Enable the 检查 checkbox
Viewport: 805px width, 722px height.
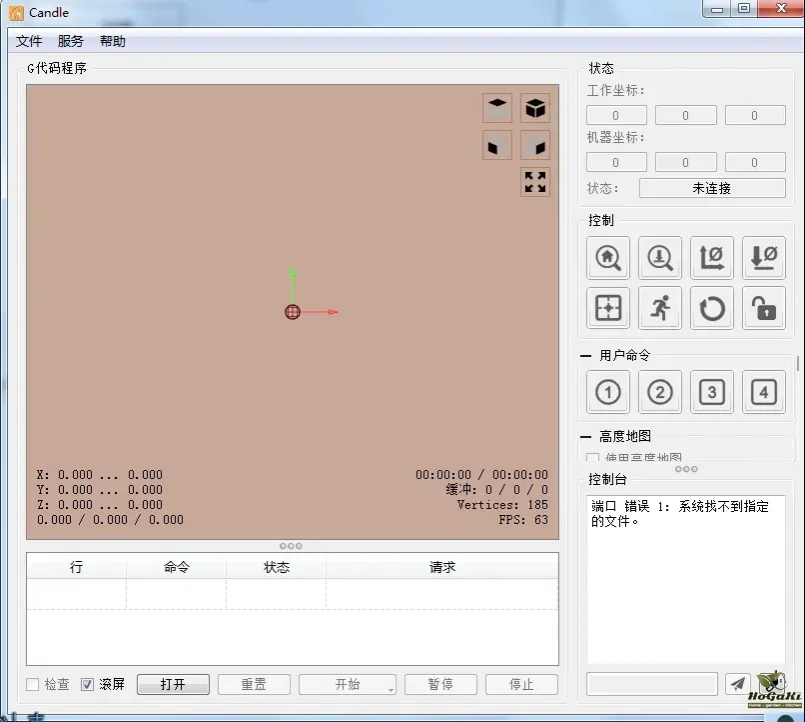(x=33, y=685)
